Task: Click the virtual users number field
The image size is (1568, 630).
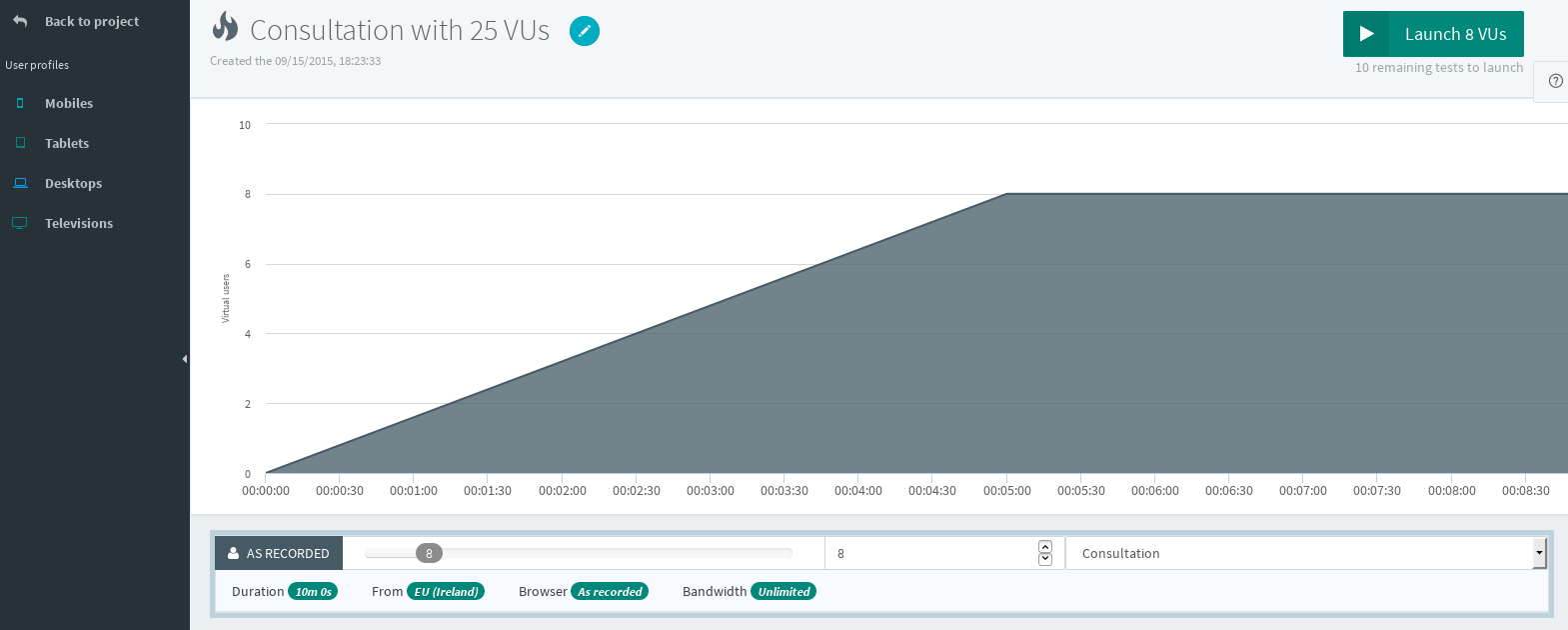Action: click(929, 553)
